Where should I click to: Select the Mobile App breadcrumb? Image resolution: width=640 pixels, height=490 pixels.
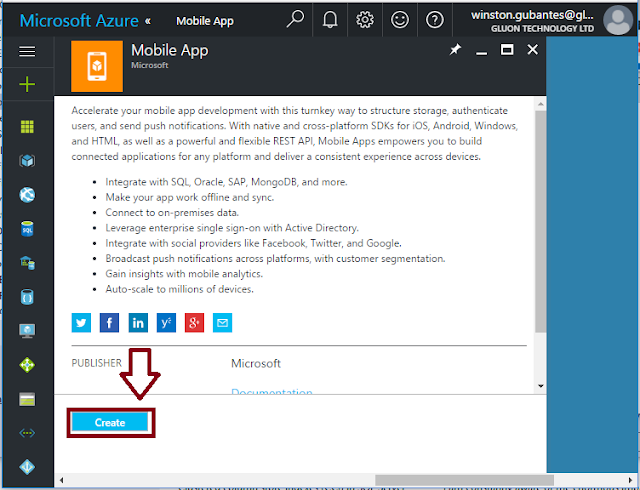pyautogui.click(x=205, y=21)
